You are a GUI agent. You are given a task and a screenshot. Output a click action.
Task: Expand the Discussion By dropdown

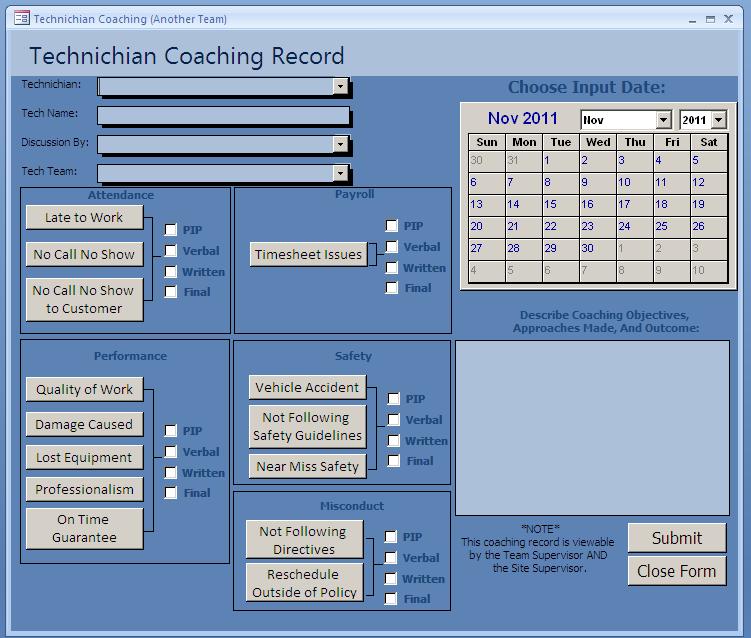click(x=340, y=144)
